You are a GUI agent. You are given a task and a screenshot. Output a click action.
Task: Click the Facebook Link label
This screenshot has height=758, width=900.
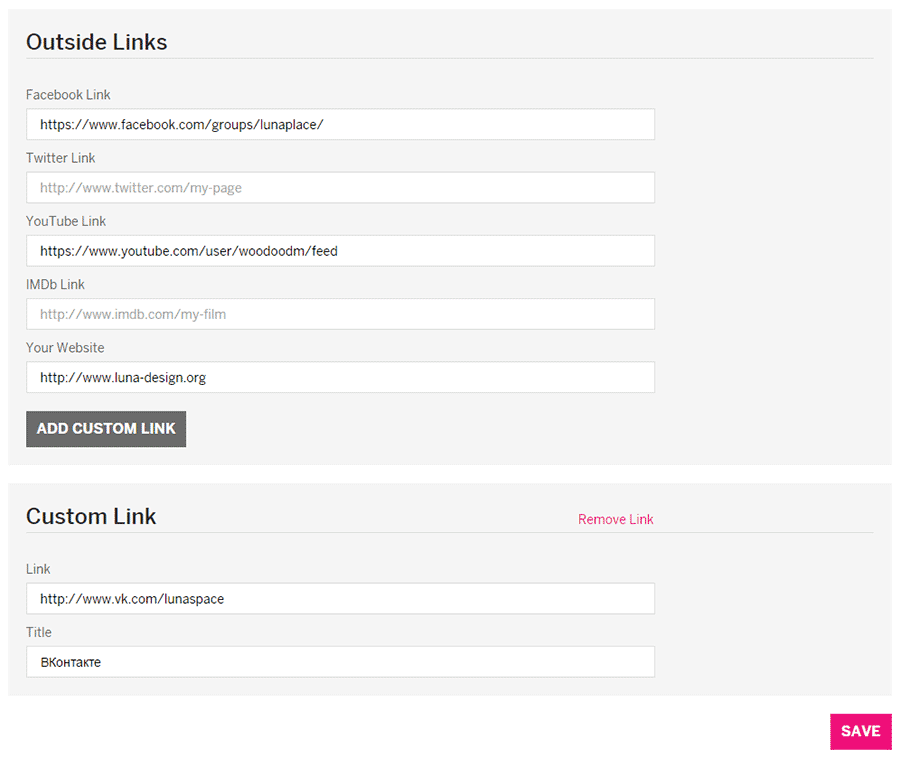pyautogui.click(x=68, y=95)
